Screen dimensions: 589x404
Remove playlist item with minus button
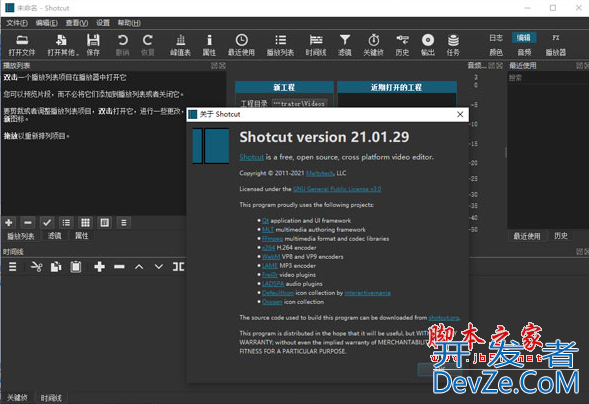coord(28,223)
